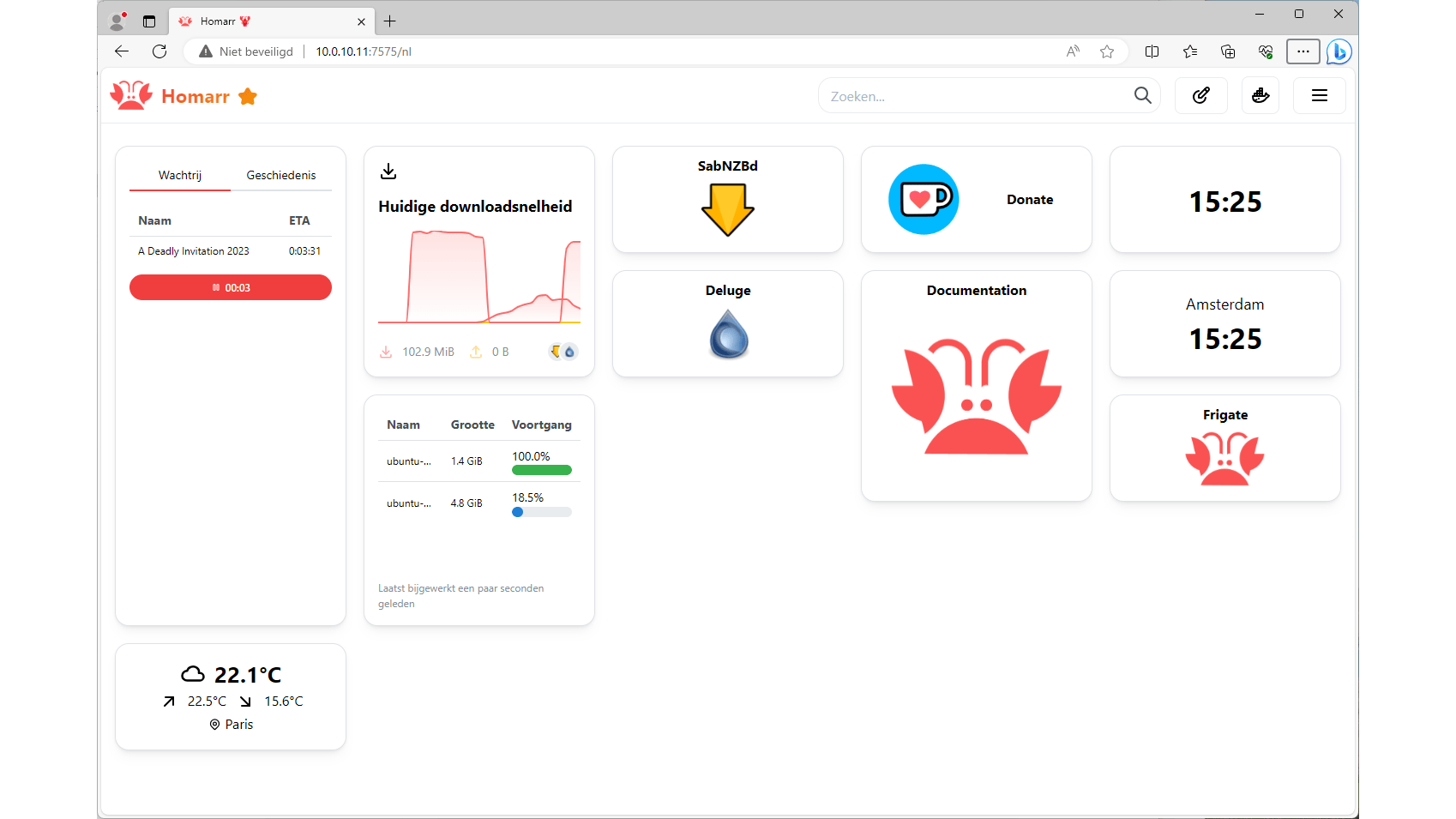The image size is (1456, 819).
Task: Open the browser settings ellipsis menu
Action: pos(1303,51)
